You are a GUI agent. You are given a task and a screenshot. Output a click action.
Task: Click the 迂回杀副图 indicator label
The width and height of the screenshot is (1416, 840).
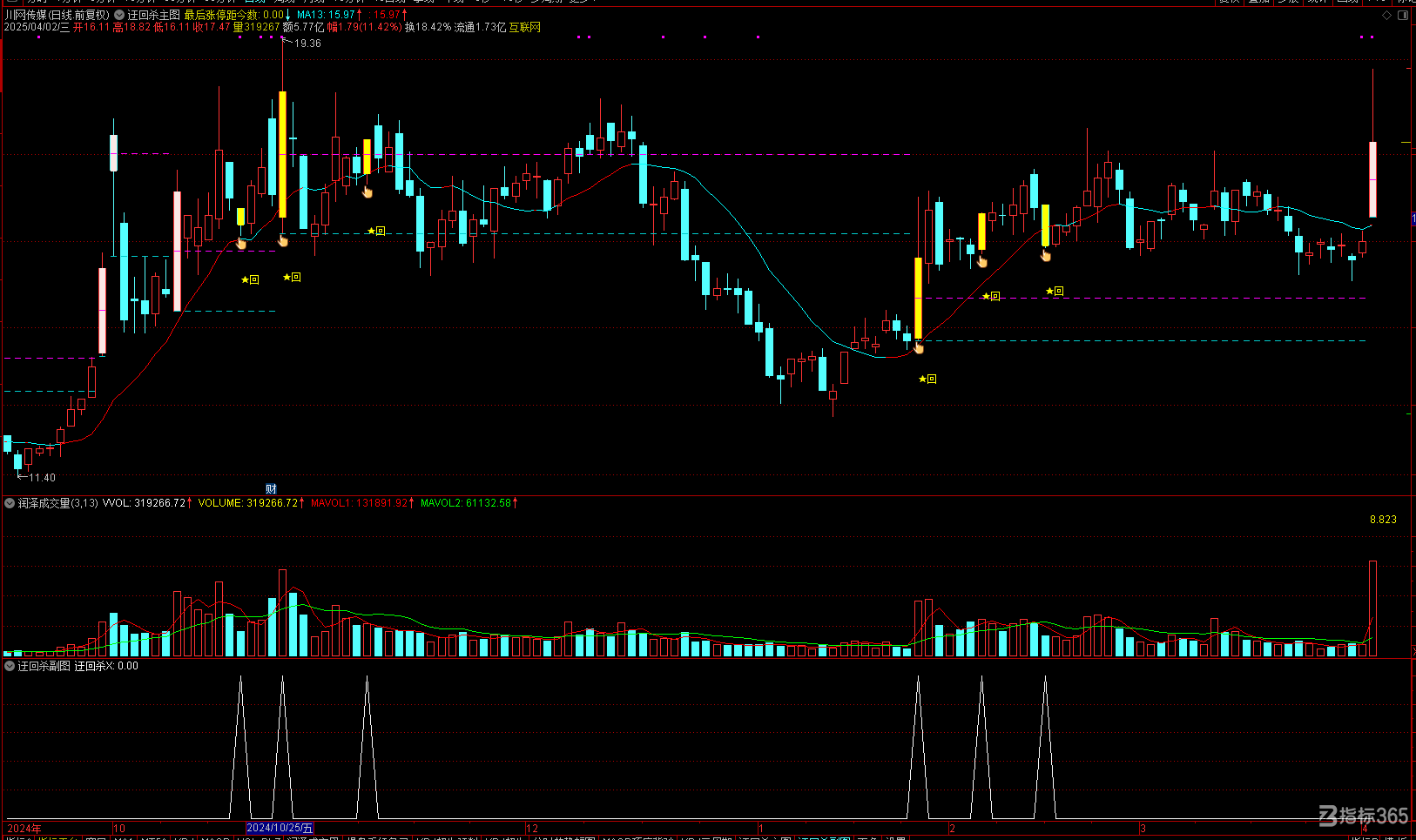pos(44,666)
